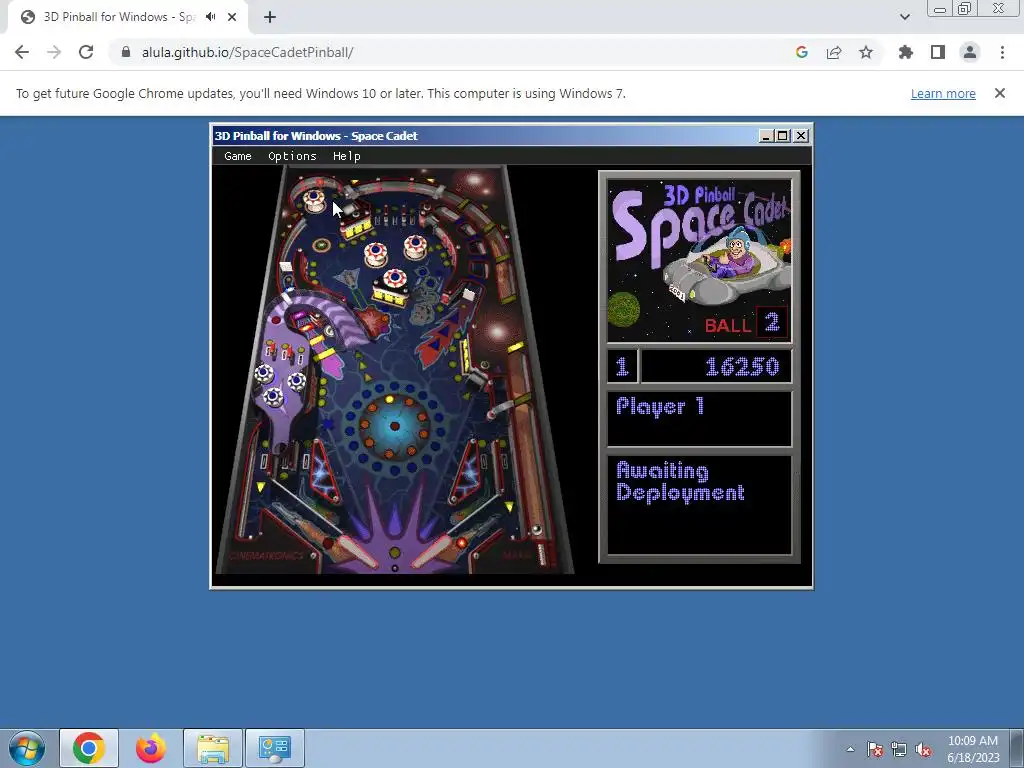Close the 3D Pinball browser tab
The image size is (1024, 768).
pyautogui.click(x=232, y=17)
